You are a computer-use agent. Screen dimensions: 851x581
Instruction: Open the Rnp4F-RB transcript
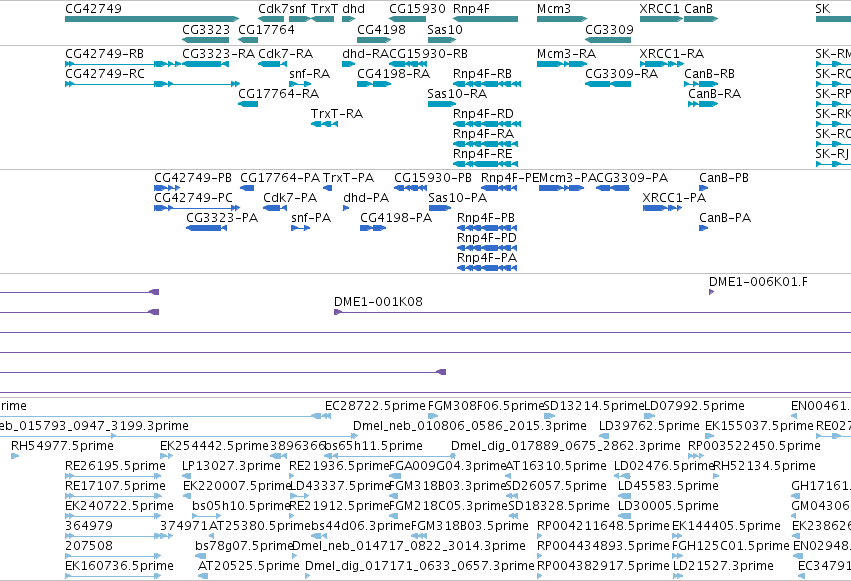tap(487, 84)
